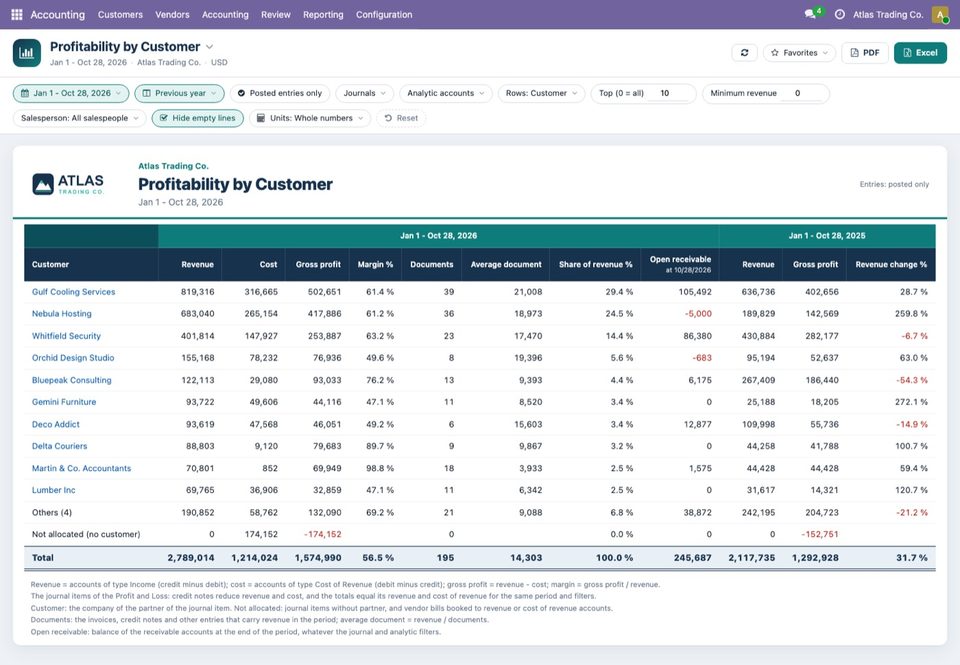Open the Salesperson: All salespeople dropdown
Image resolution: width=960 pixels, height=665 pixels.
(x=80, y=118)
